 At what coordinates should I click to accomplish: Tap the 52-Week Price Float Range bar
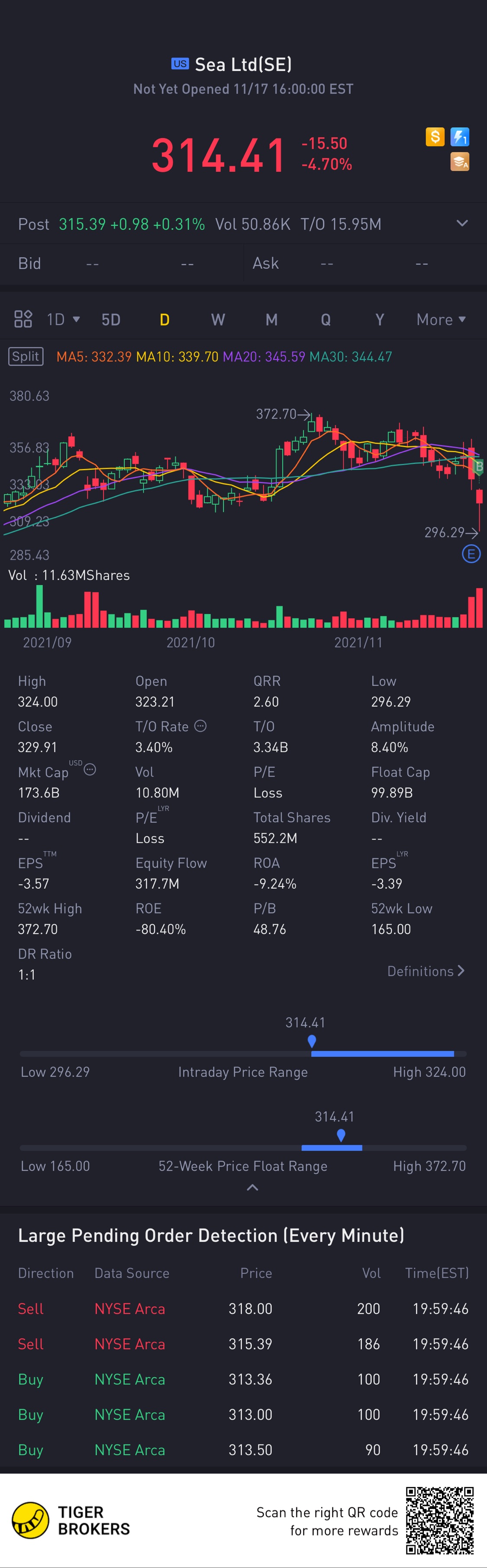tap(243, 1148)
